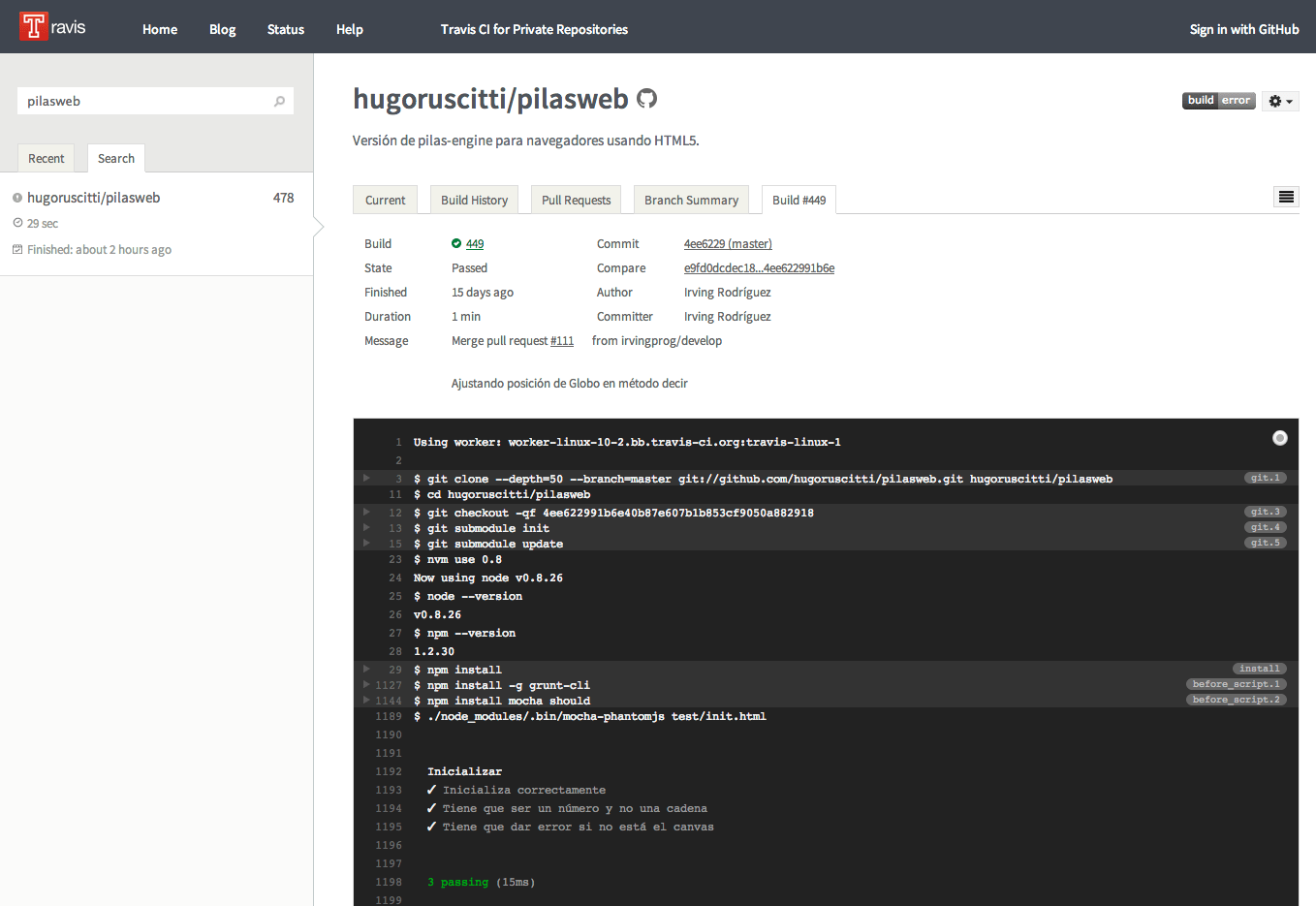This screenshot has width=1316, height=906.
Task: Open the Home menu item
Action: 160,29
